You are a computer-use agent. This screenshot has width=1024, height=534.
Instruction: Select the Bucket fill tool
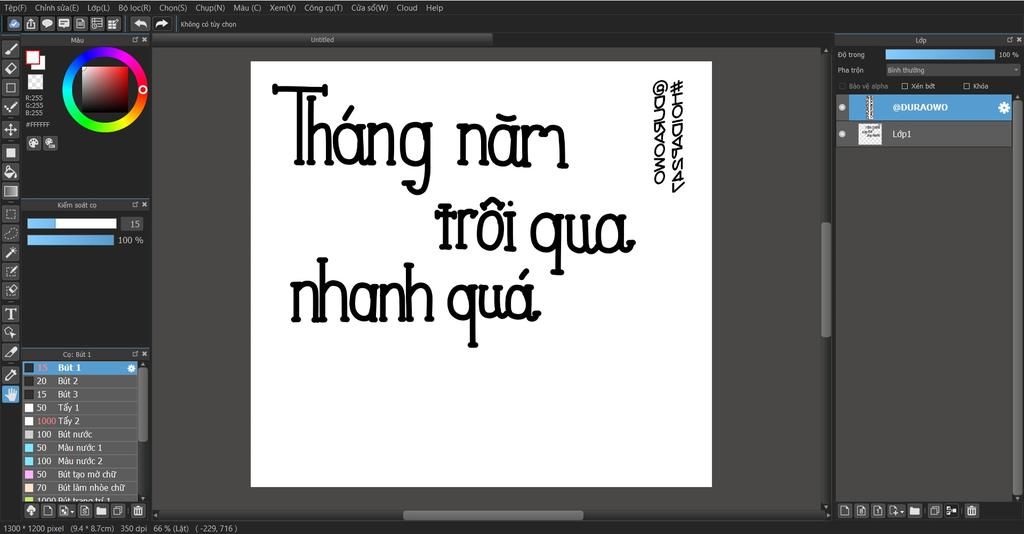10,172
